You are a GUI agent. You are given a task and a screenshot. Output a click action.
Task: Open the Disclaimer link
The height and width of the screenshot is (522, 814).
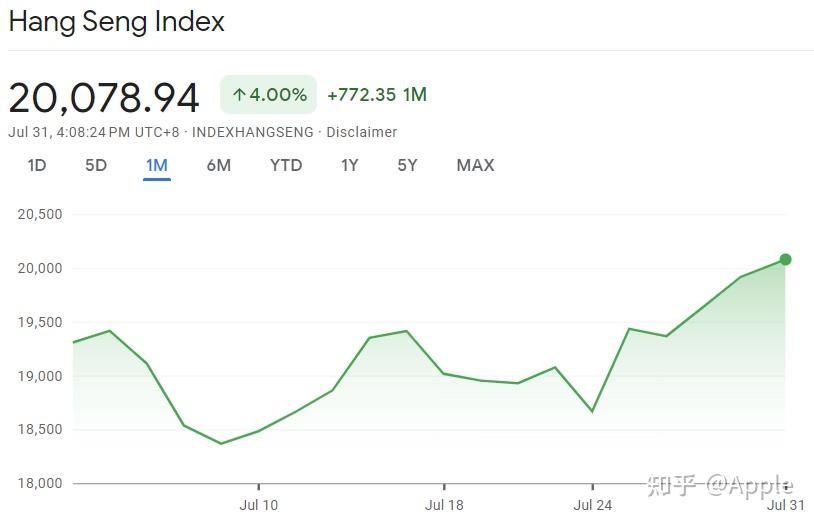pyautogui.click(x=362, y=132)
